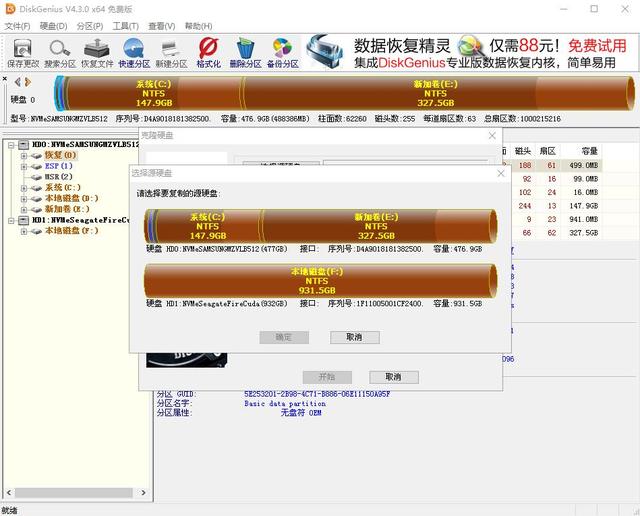Screen dimensions: 640x516
Task: Open the 文件(F) menu
Action: click(17, 26)
